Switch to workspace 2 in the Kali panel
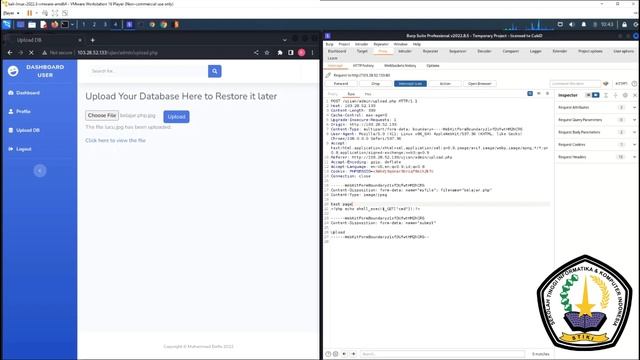Viewport: 640px width, 360px height. click(94, 24)
